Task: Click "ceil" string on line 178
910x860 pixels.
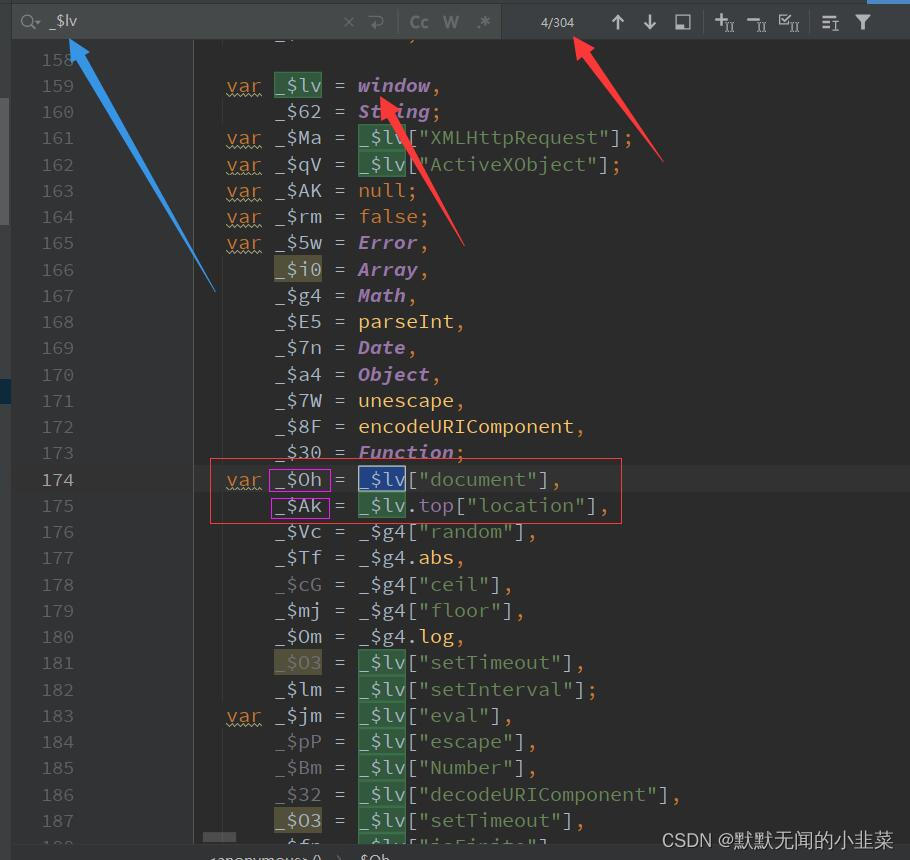Action: point(454,585)
